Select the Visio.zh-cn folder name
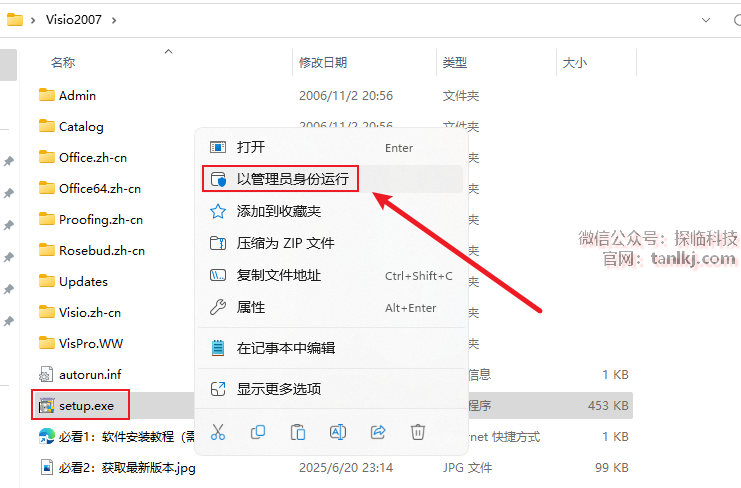 click(90, 312)
